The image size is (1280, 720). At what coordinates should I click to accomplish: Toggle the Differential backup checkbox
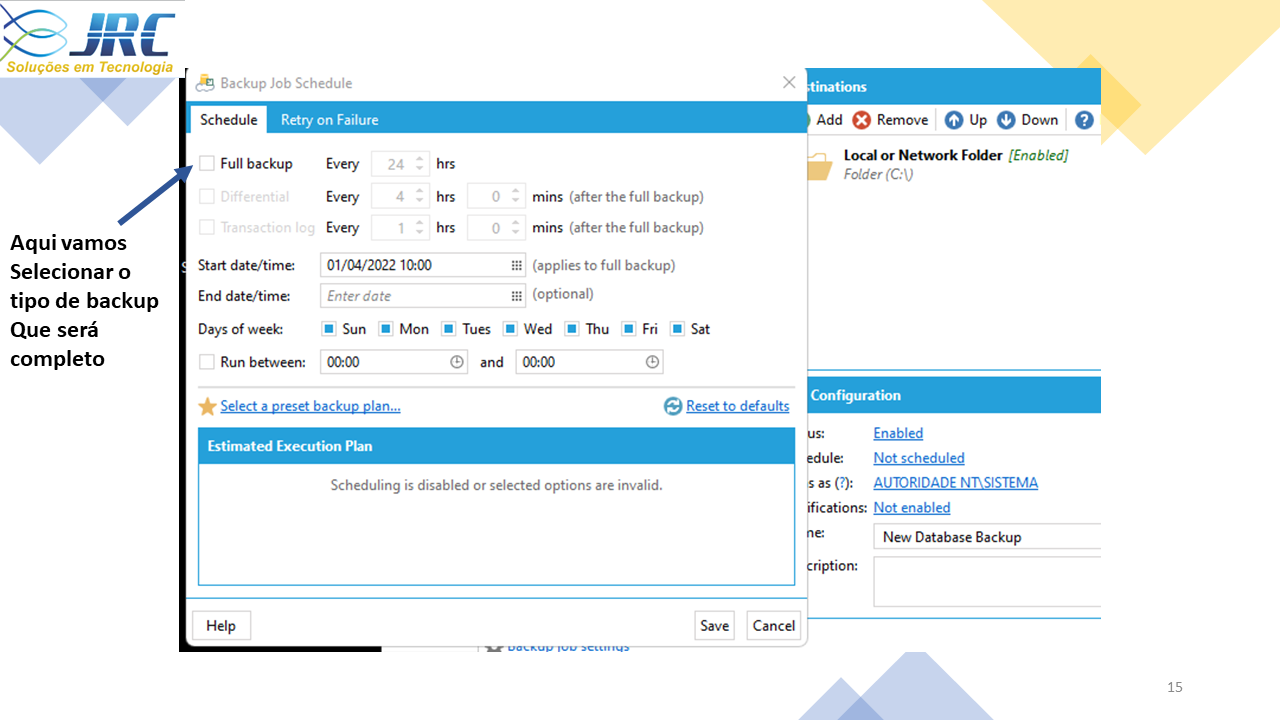coord(207,196)
